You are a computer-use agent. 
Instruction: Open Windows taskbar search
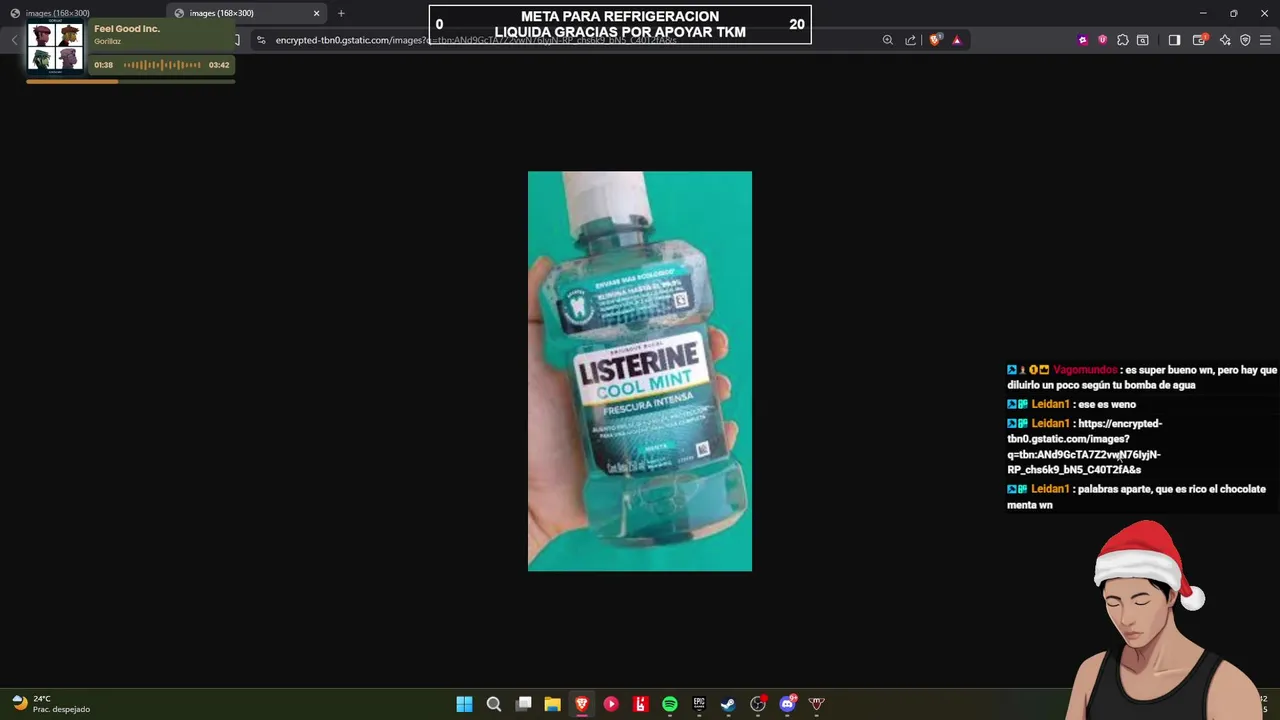click(x=493, y=704)
